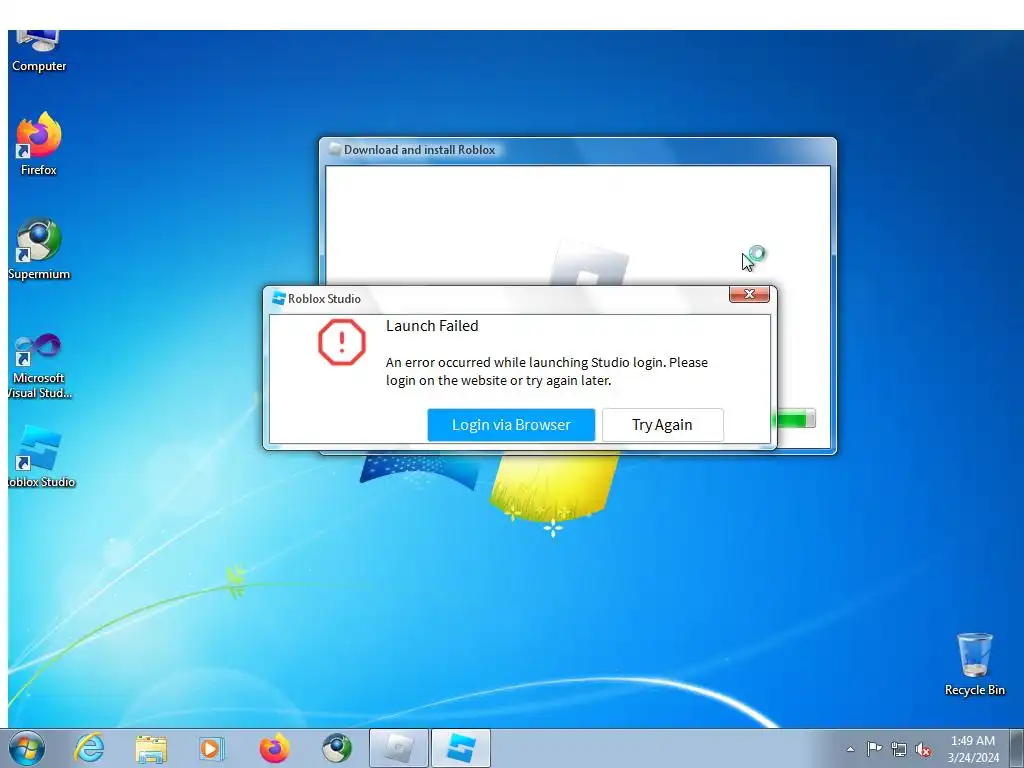
Task: Click the error message about Studio login
Action: (x=546, y=371)
